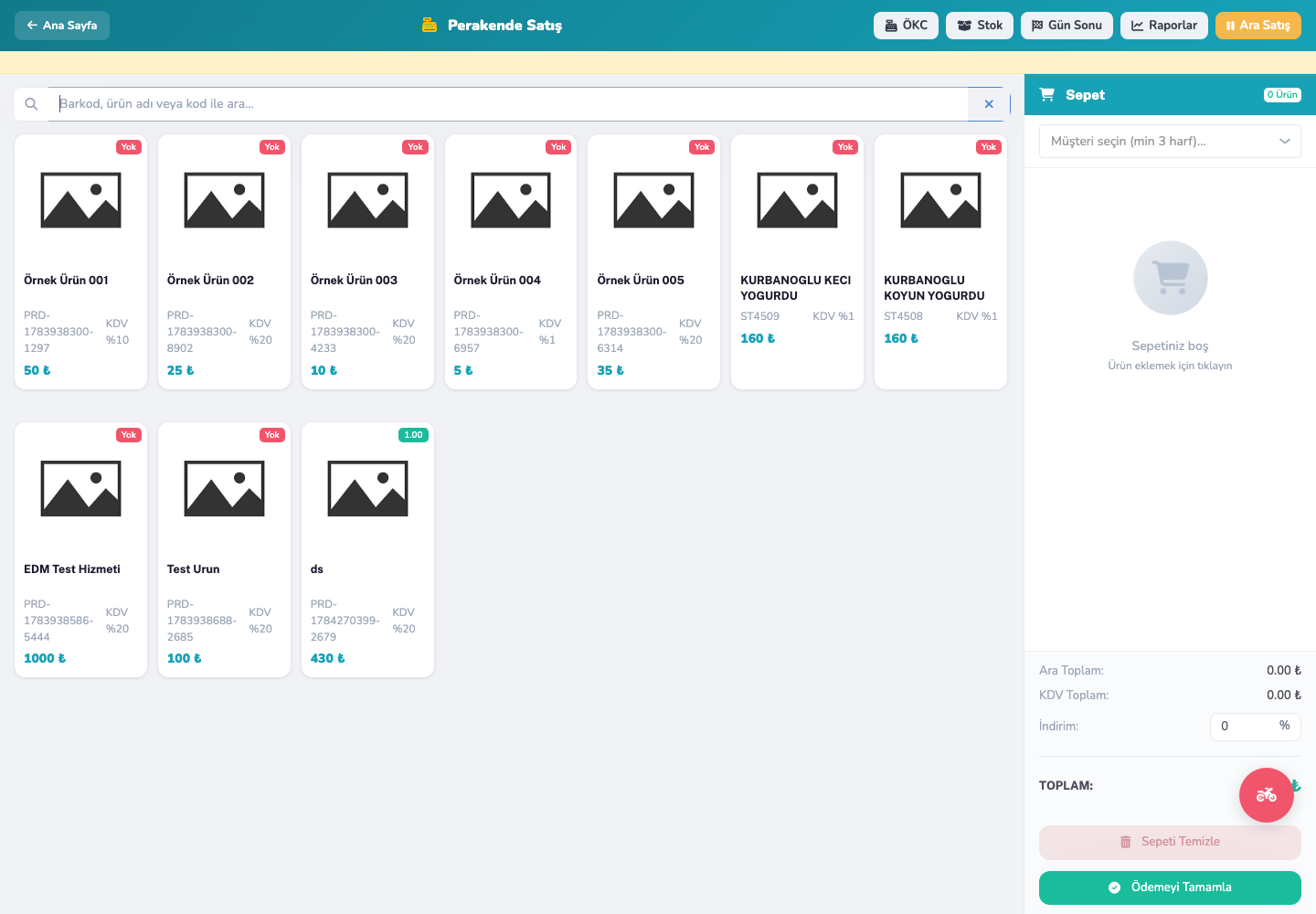Click Yok badge on KURBANOGLU KOYUN YOGURDU
Screen dimensions: 1316x914
click(989, 147)
